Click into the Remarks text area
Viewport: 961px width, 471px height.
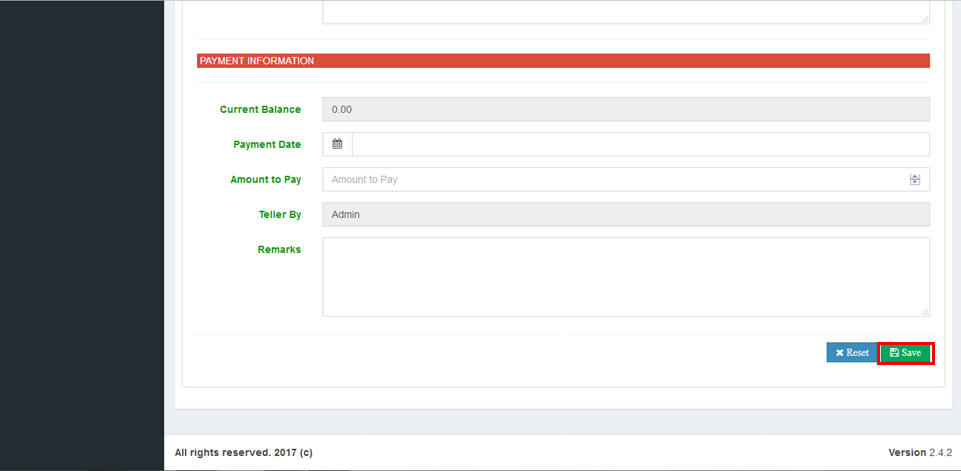625,276
